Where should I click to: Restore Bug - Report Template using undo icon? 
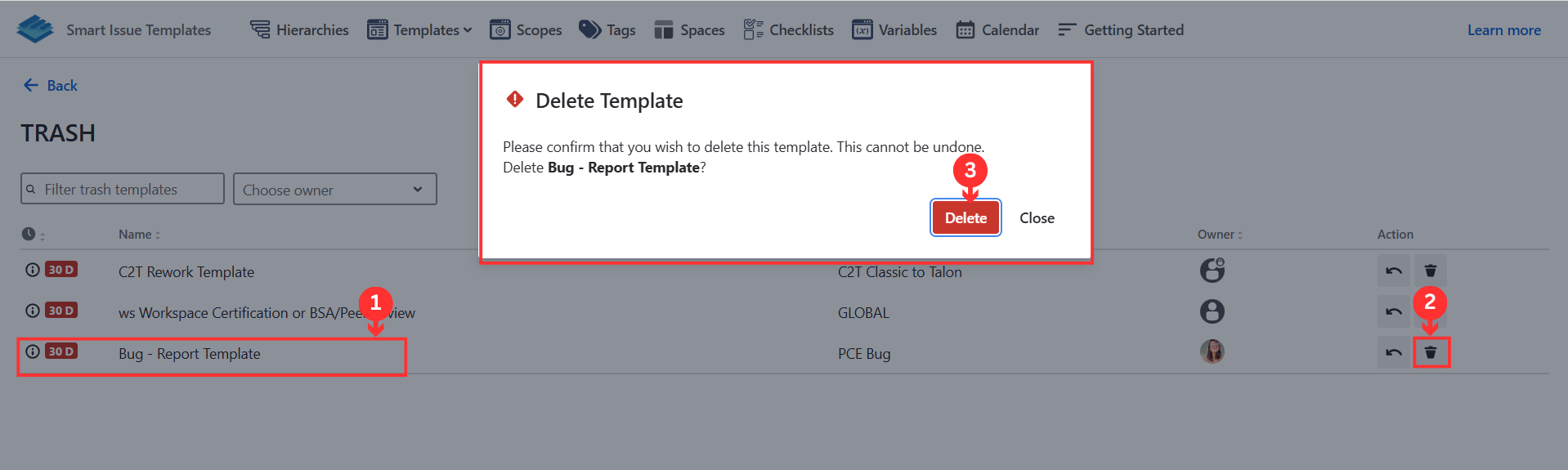tap(1394, 352)
